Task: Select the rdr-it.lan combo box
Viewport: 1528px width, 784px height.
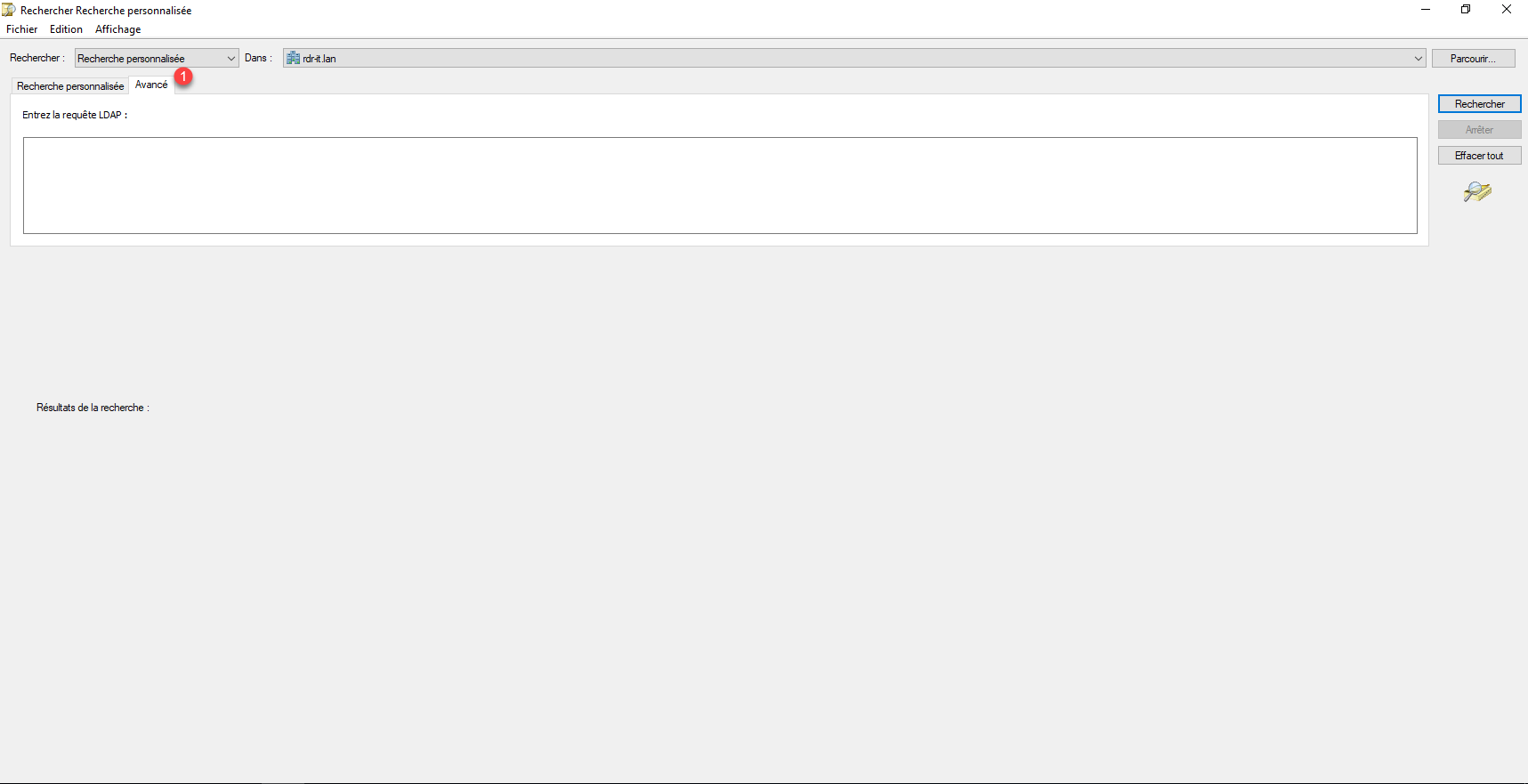Action: (854, 58)
